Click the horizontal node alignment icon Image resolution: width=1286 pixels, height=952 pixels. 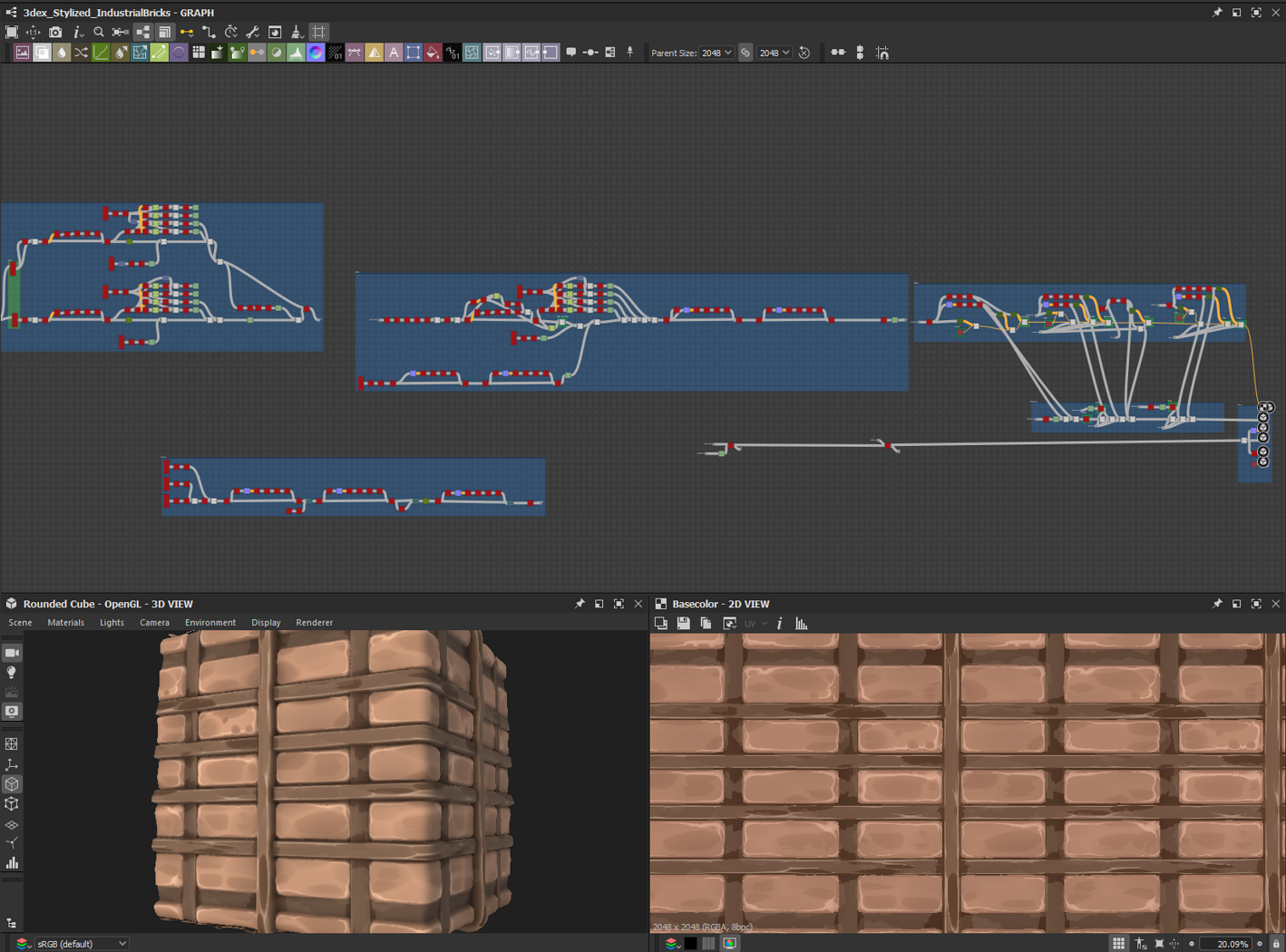(838, 53)
